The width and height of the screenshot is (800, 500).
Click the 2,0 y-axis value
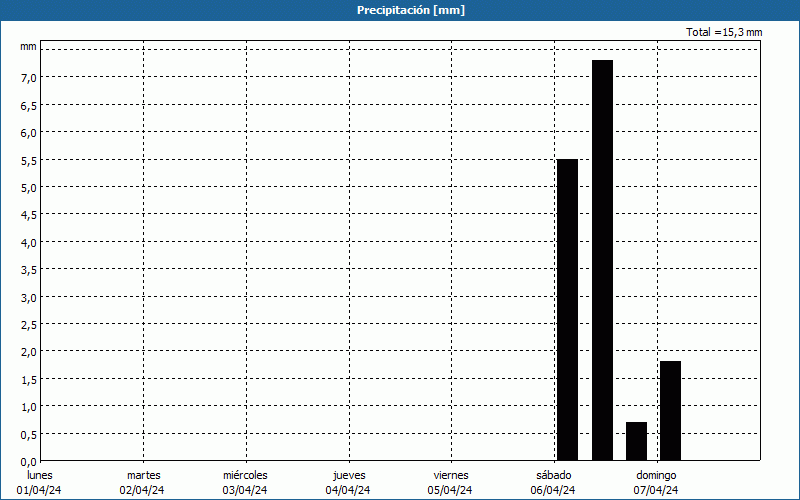point(29,352)
